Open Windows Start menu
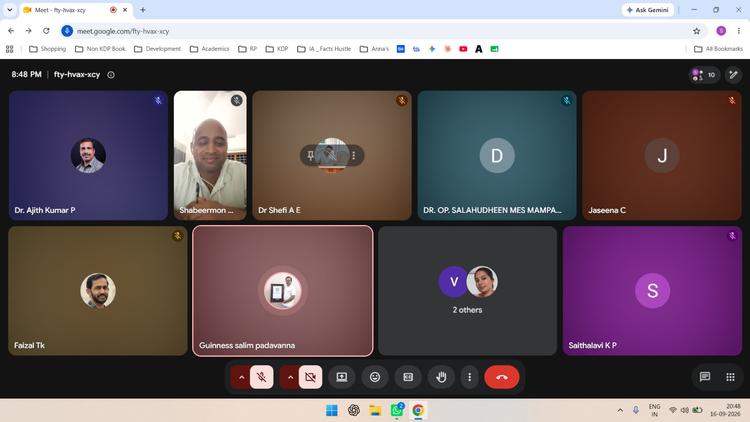The image size is (750, 422). [x=331, y=410]
